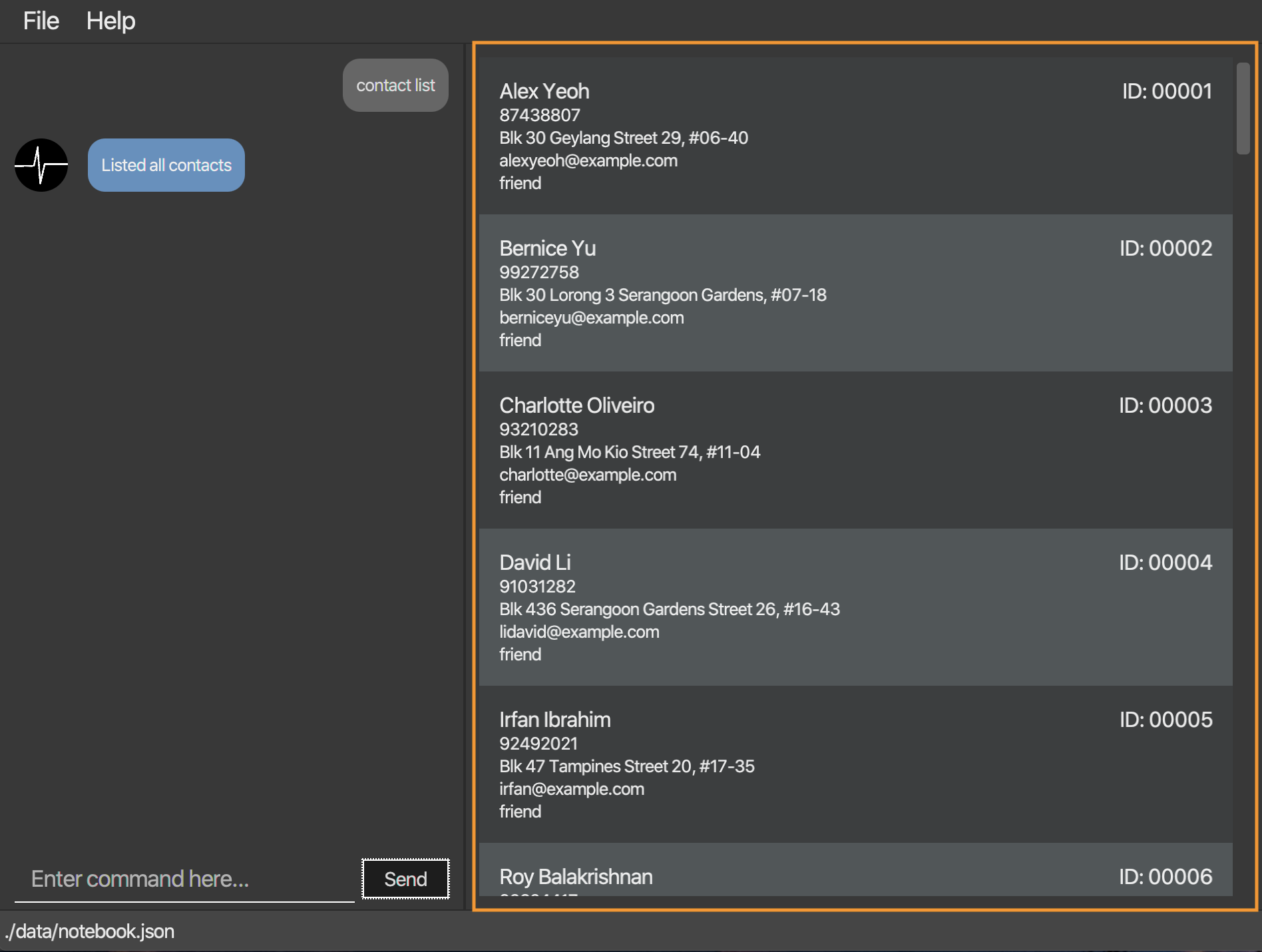Click the friend tag under Charlotte Oliveiro
1262x952 pixels.
click(520, 497)
